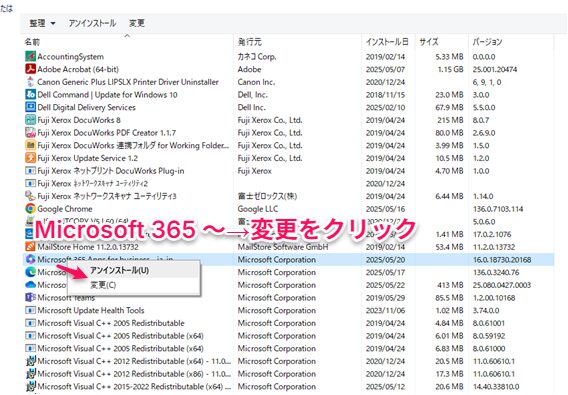This screenshot has height=395, width=568.
Task: Click the version 136.0.7103.114
Action: [x=498, y=209]
